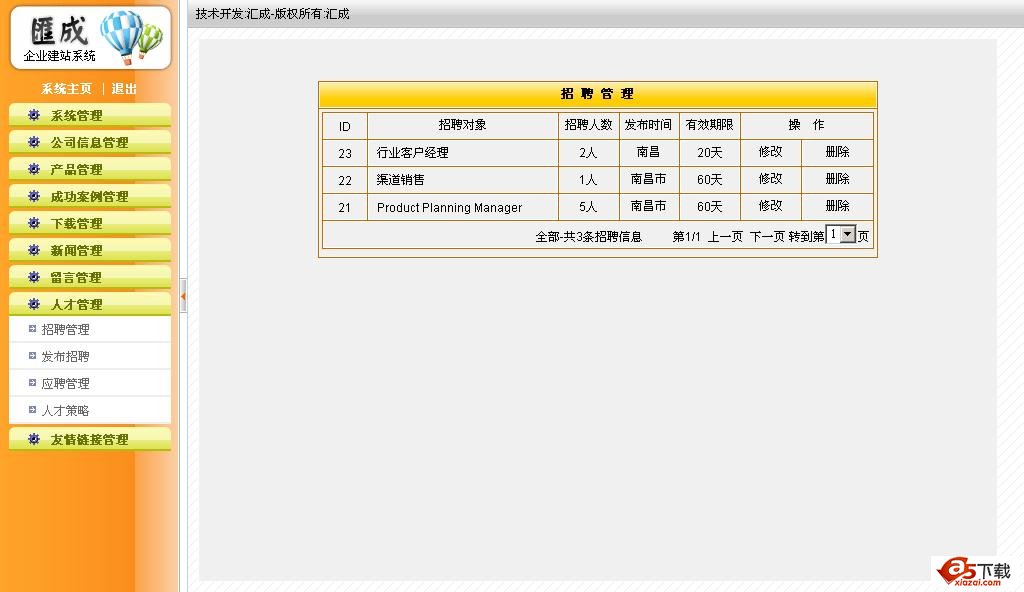Click the 退出 logout link
The image size is (1024, 592).
click(x=124, y=89)
